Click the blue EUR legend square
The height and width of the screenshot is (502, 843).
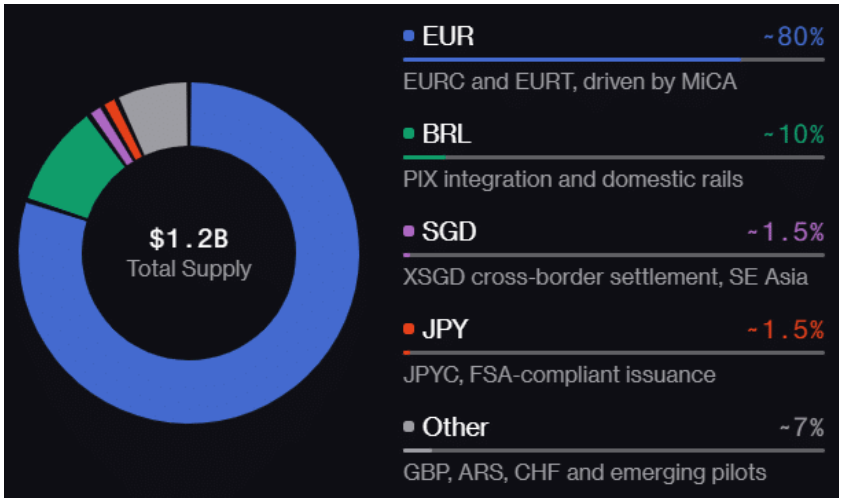pyautogui.click(x=408, y=37)
